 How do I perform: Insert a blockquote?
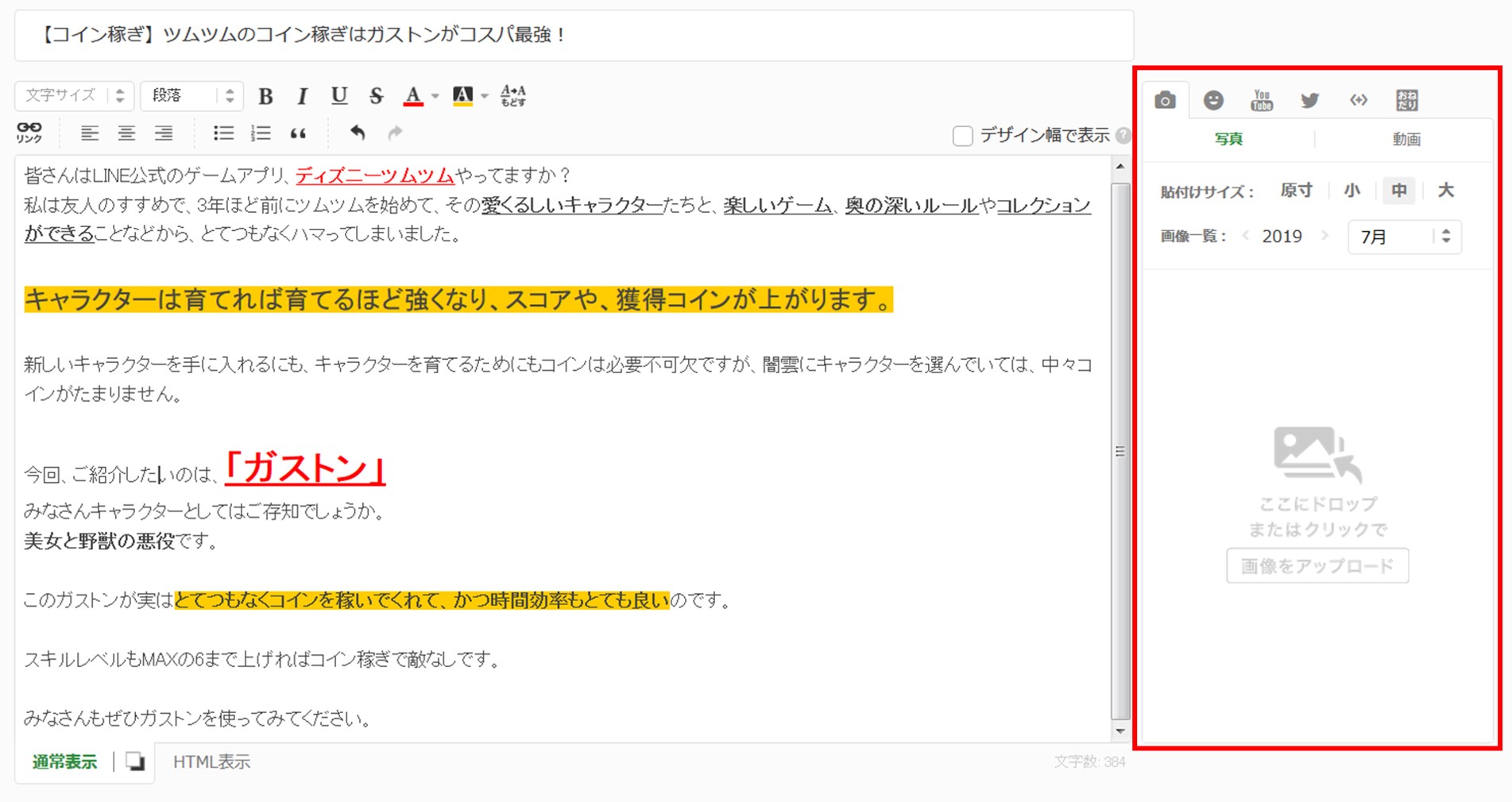point(298,133)
